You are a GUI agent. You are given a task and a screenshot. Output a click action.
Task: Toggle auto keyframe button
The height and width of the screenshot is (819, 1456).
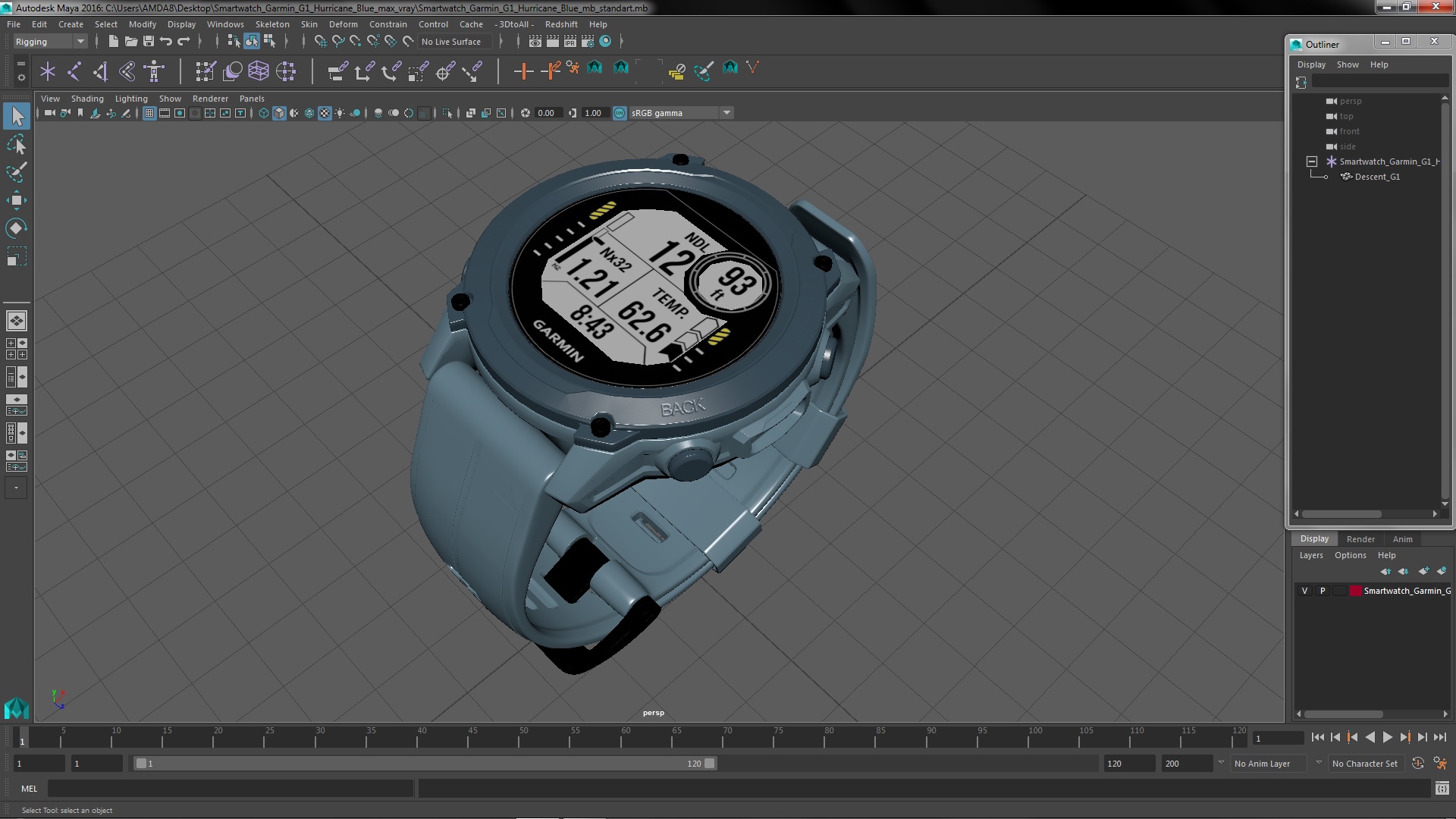[1417, 764]
